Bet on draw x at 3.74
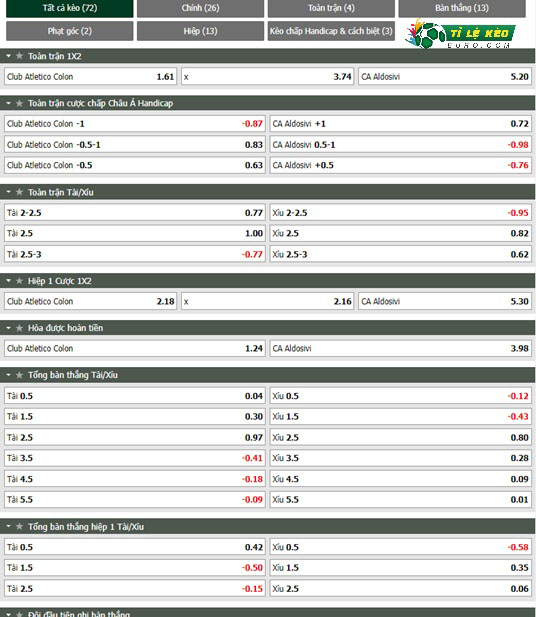Viewport: 536px width, 617px height. pos(268,77)
